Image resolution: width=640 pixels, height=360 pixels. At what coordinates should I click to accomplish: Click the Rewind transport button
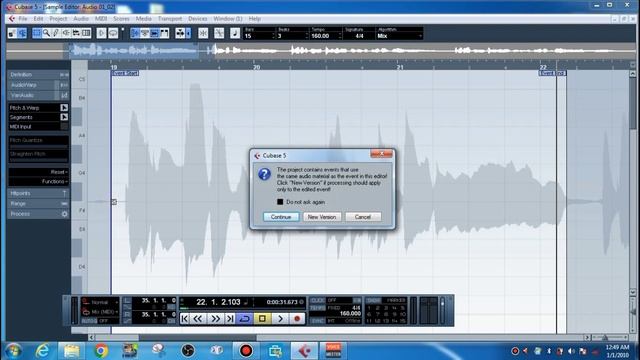click(x=198, y=319)
